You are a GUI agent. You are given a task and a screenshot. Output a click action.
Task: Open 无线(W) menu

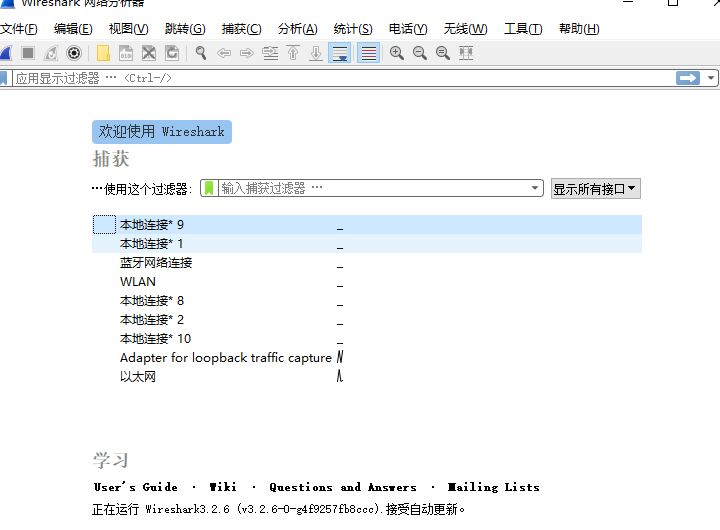point(466,29)
